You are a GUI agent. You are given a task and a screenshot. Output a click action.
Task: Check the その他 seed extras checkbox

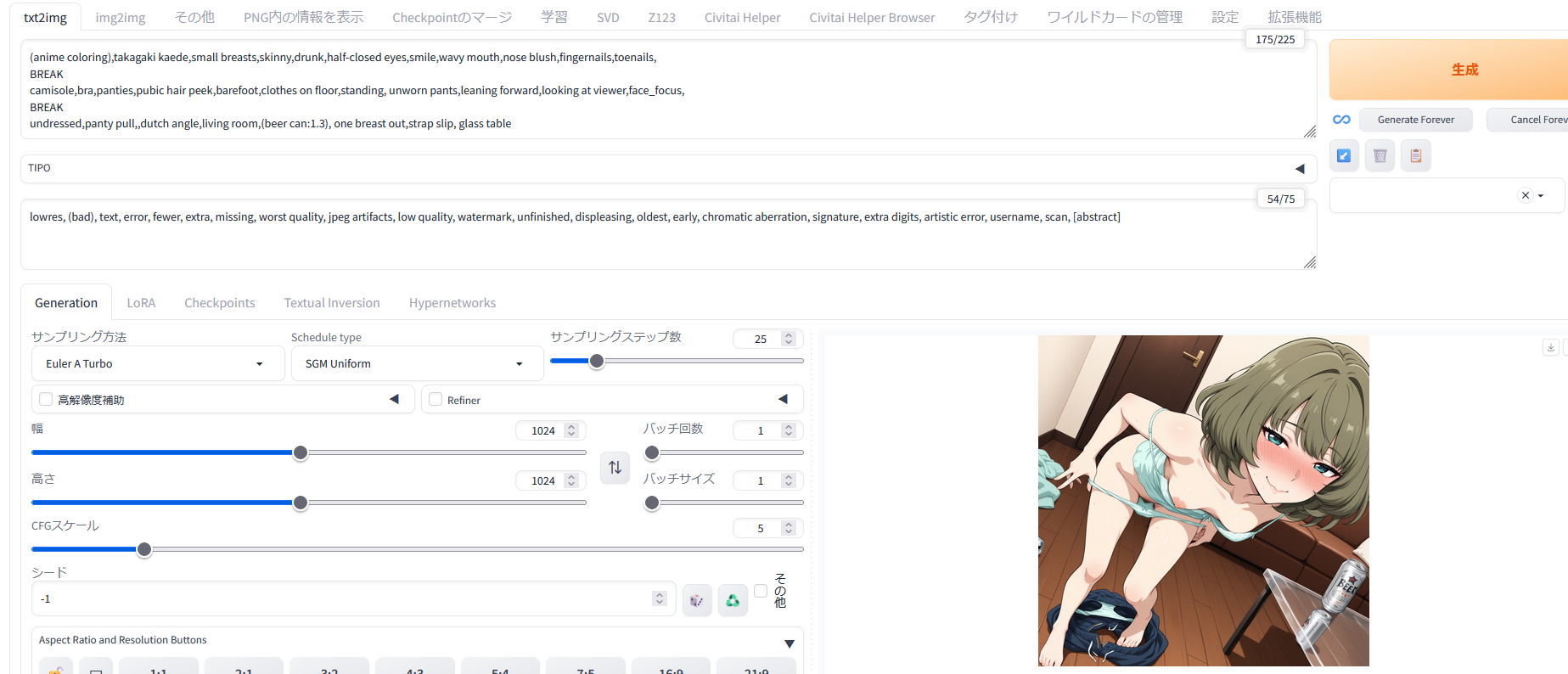[x=761, y=591]
